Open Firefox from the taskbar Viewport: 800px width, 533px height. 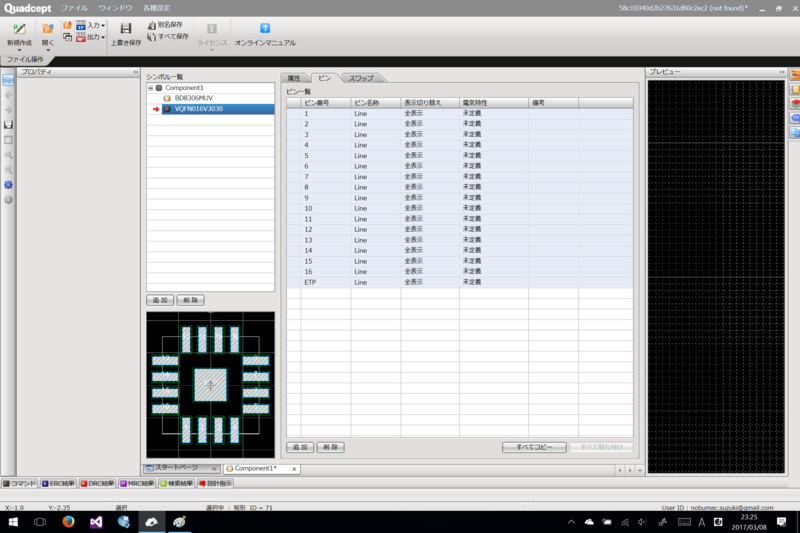pos(68,522)
